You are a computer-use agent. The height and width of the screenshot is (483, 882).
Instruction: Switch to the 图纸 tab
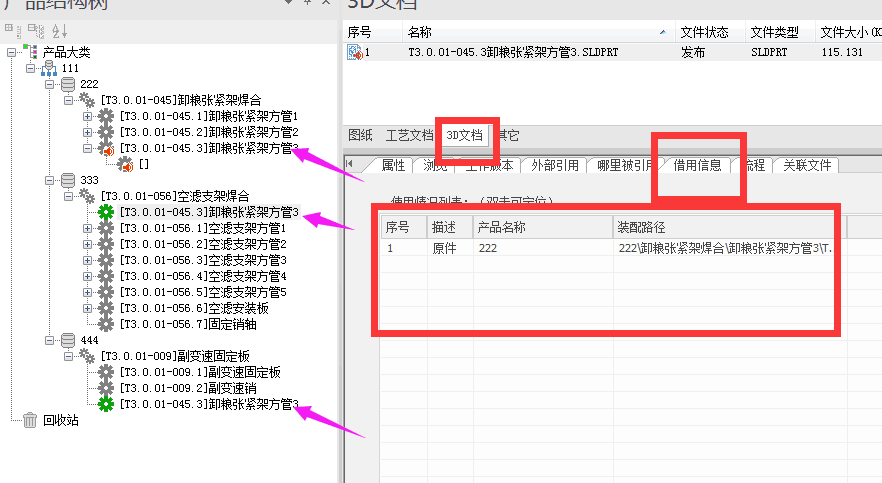click(361, 135)
